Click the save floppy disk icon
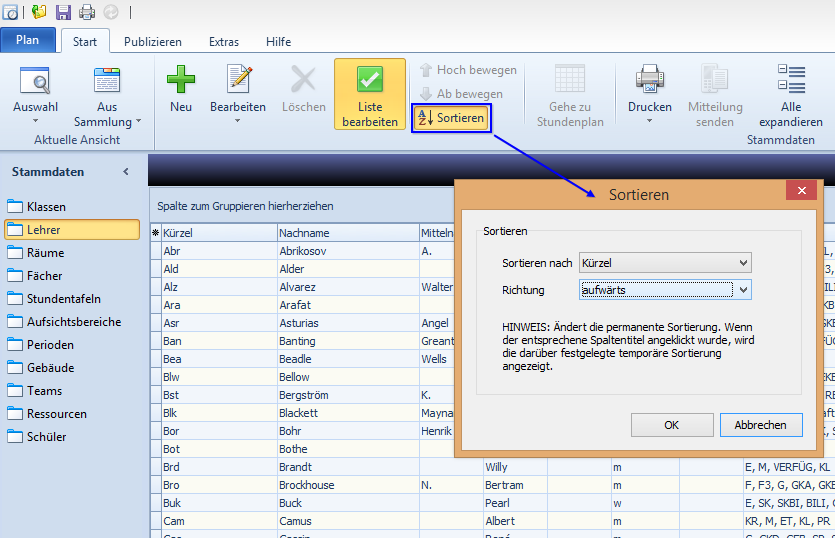The width and height of the screenshot is (835, 538). pos(63,12)
